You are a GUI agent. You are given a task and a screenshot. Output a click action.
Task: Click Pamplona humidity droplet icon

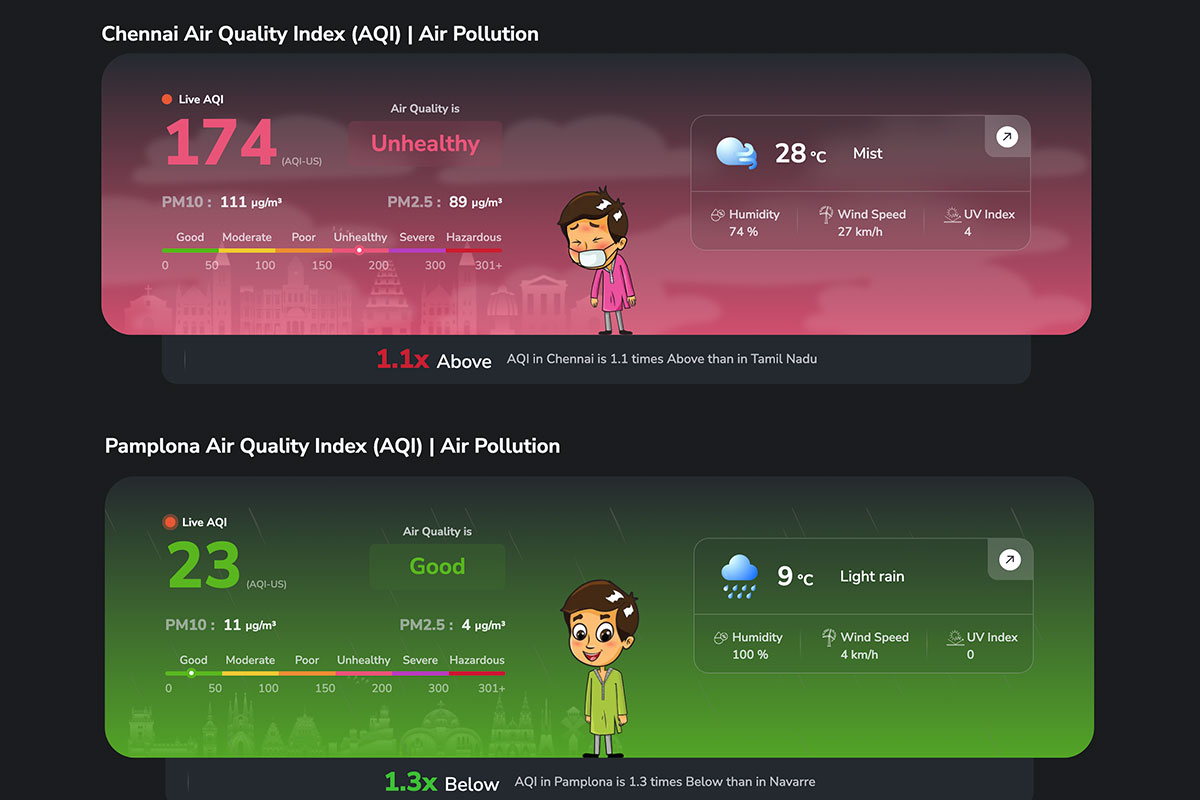(720, 638)
